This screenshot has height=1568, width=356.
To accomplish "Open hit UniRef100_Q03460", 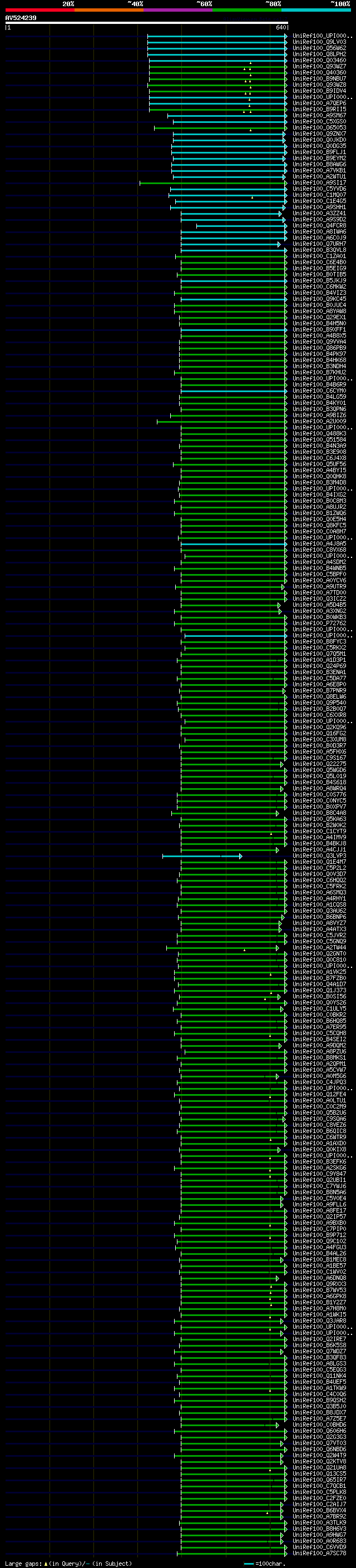I will pos(319,60).
